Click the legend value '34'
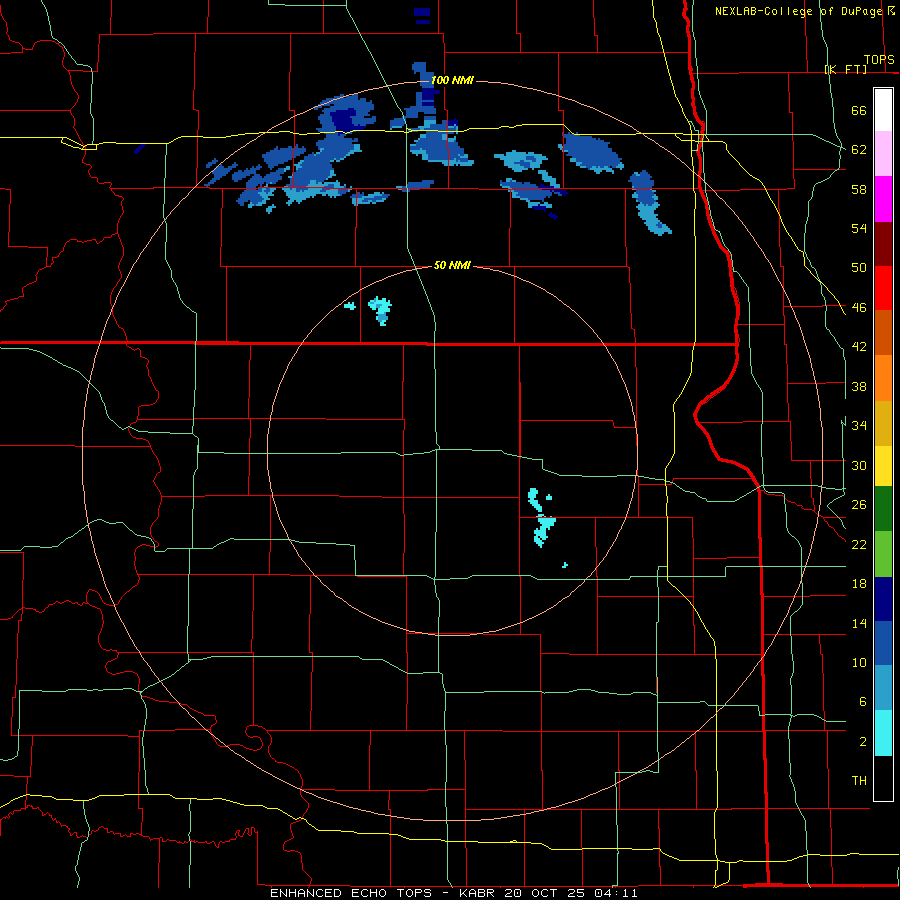The image size is (900, 900). [859, 426]
